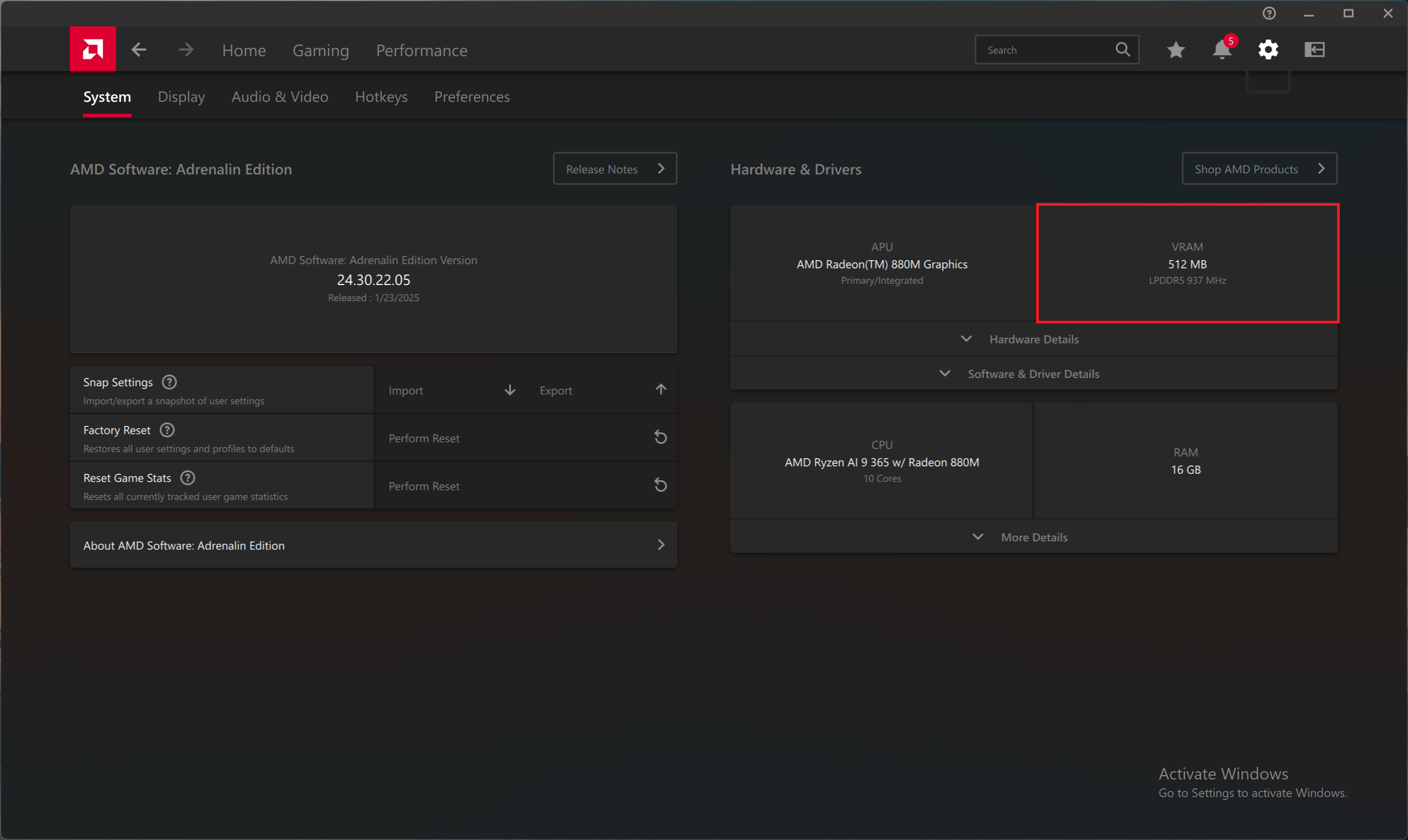1408x840 pixels.
Task: Open the Performance tab
Action: 422,51
